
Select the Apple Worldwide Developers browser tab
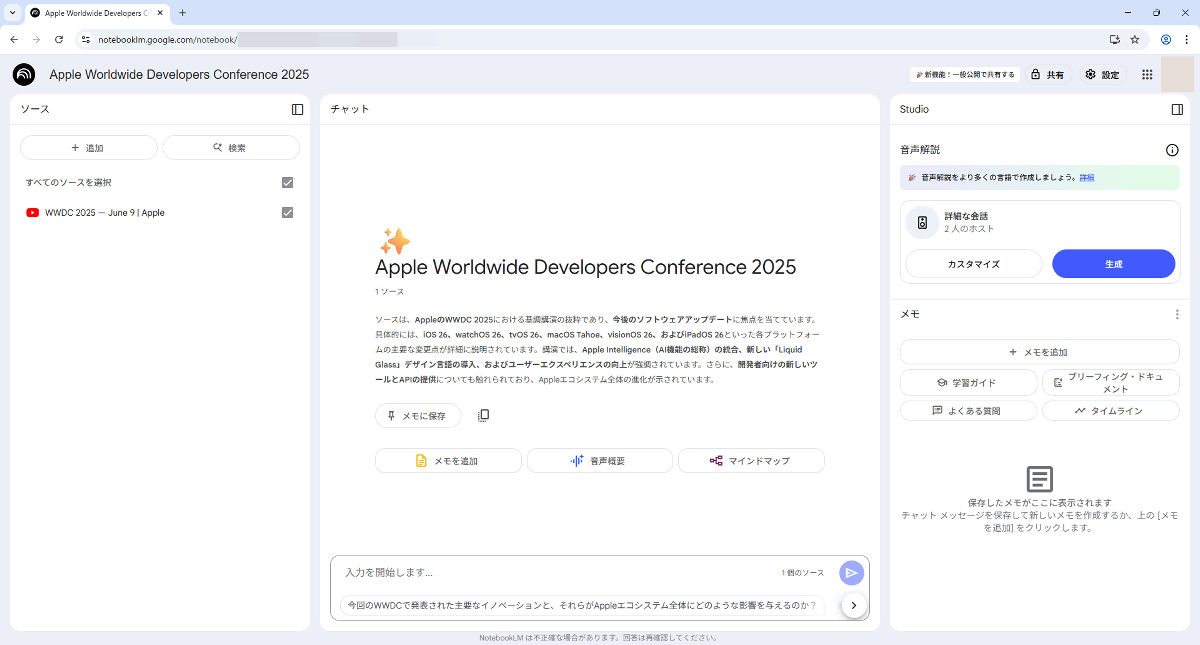[x=97, y=13]
